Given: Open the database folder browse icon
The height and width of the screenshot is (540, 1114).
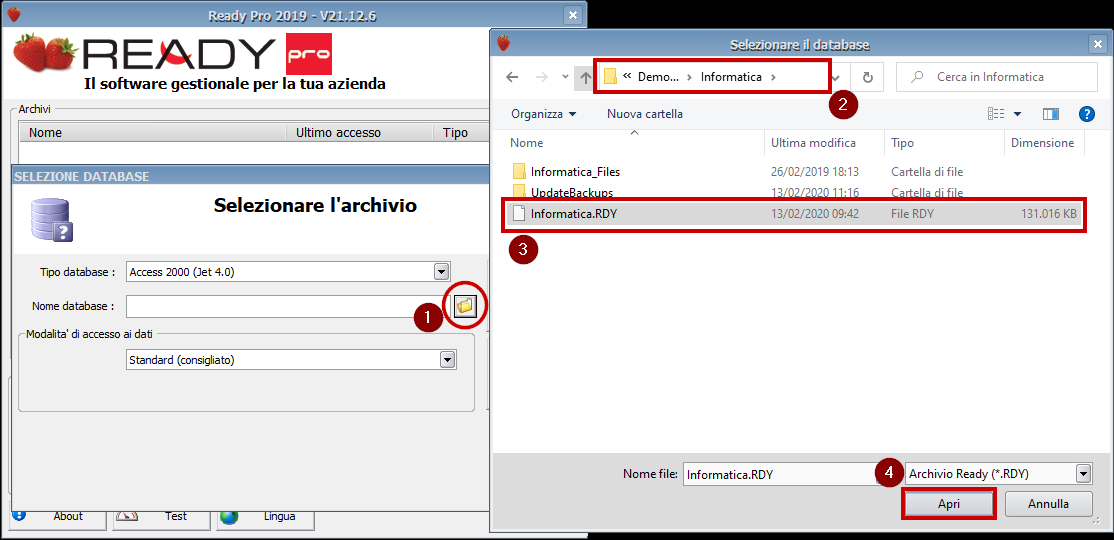Looking at the screenshot, I should point(465,306).
